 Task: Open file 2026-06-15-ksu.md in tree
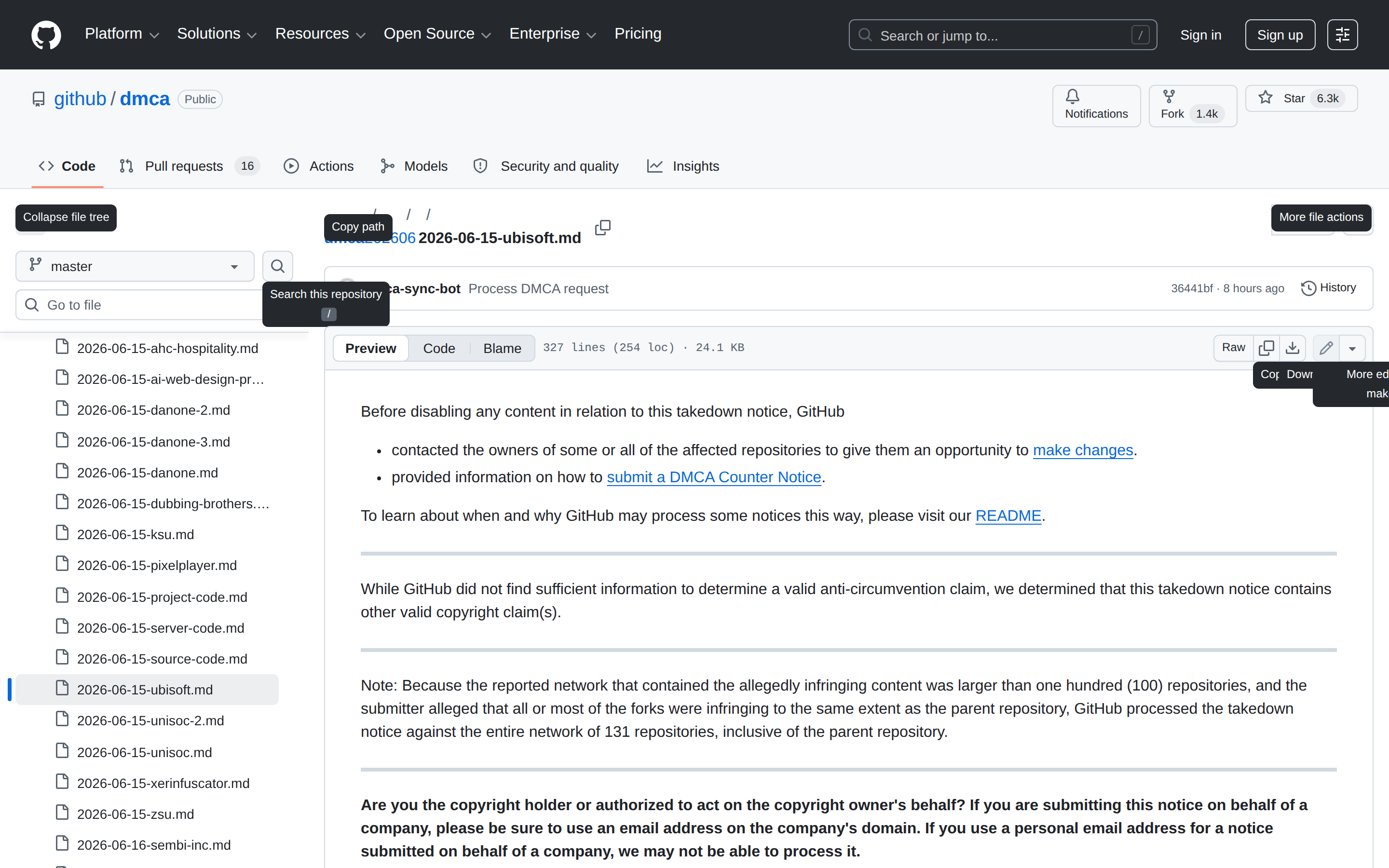pyautogui.click(x=136, y=534)
